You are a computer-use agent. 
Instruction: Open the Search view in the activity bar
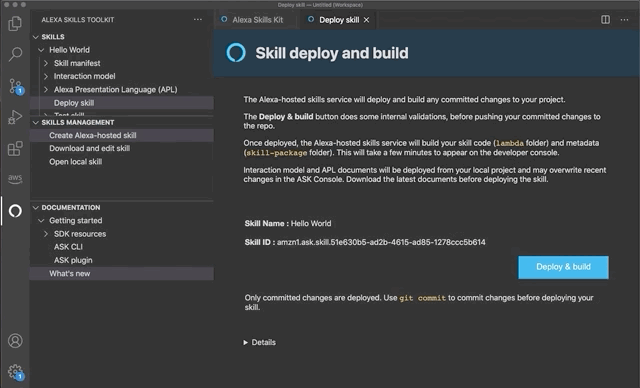[x=15, y=54]
